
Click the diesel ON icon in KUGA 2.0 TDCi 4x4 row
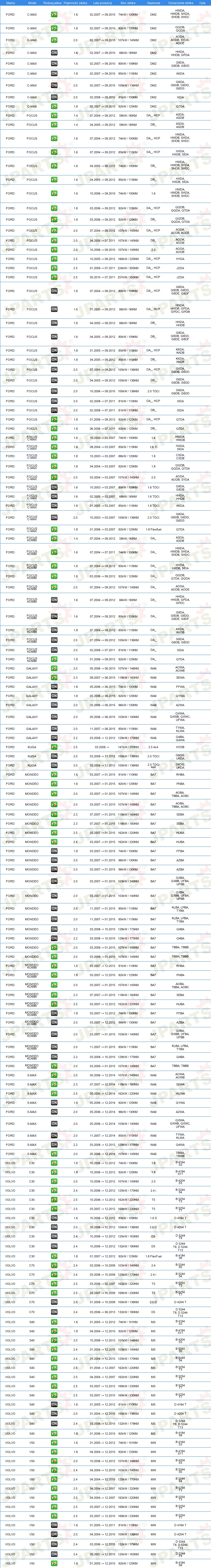(54, 765)
